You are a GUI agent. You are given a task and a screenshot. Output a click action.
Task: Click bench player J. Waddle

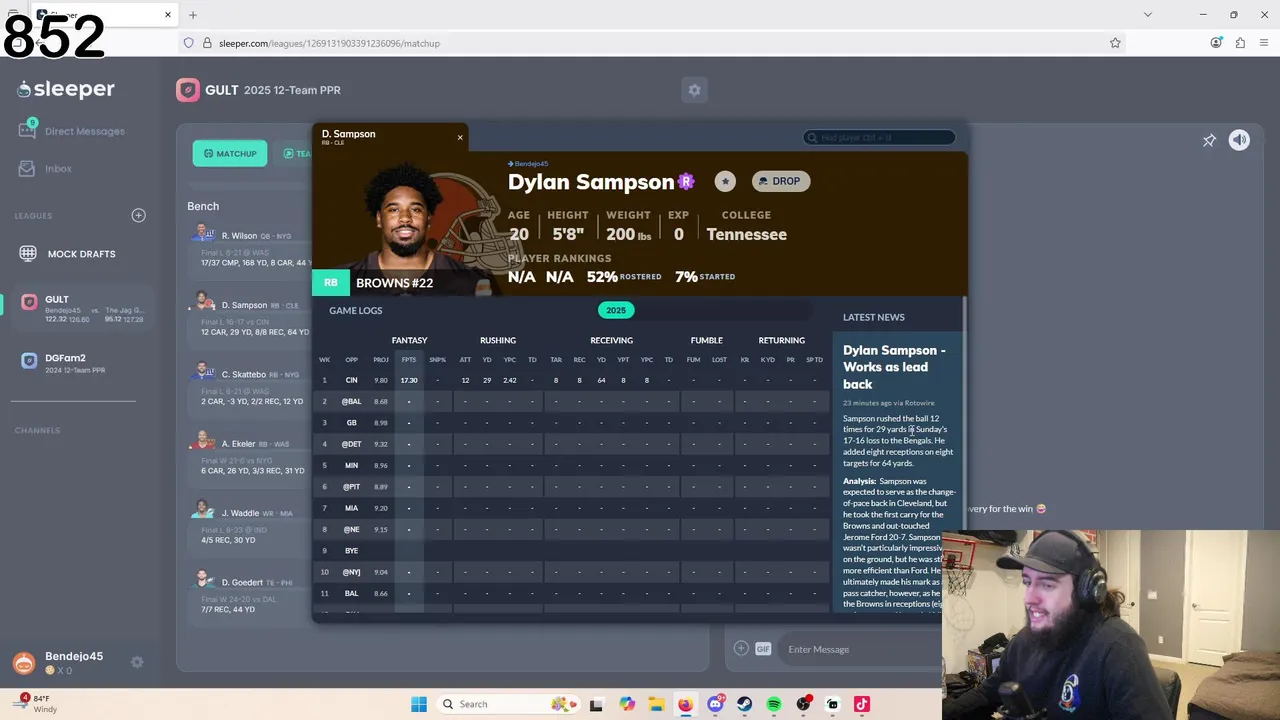click(x=250, y=525)
